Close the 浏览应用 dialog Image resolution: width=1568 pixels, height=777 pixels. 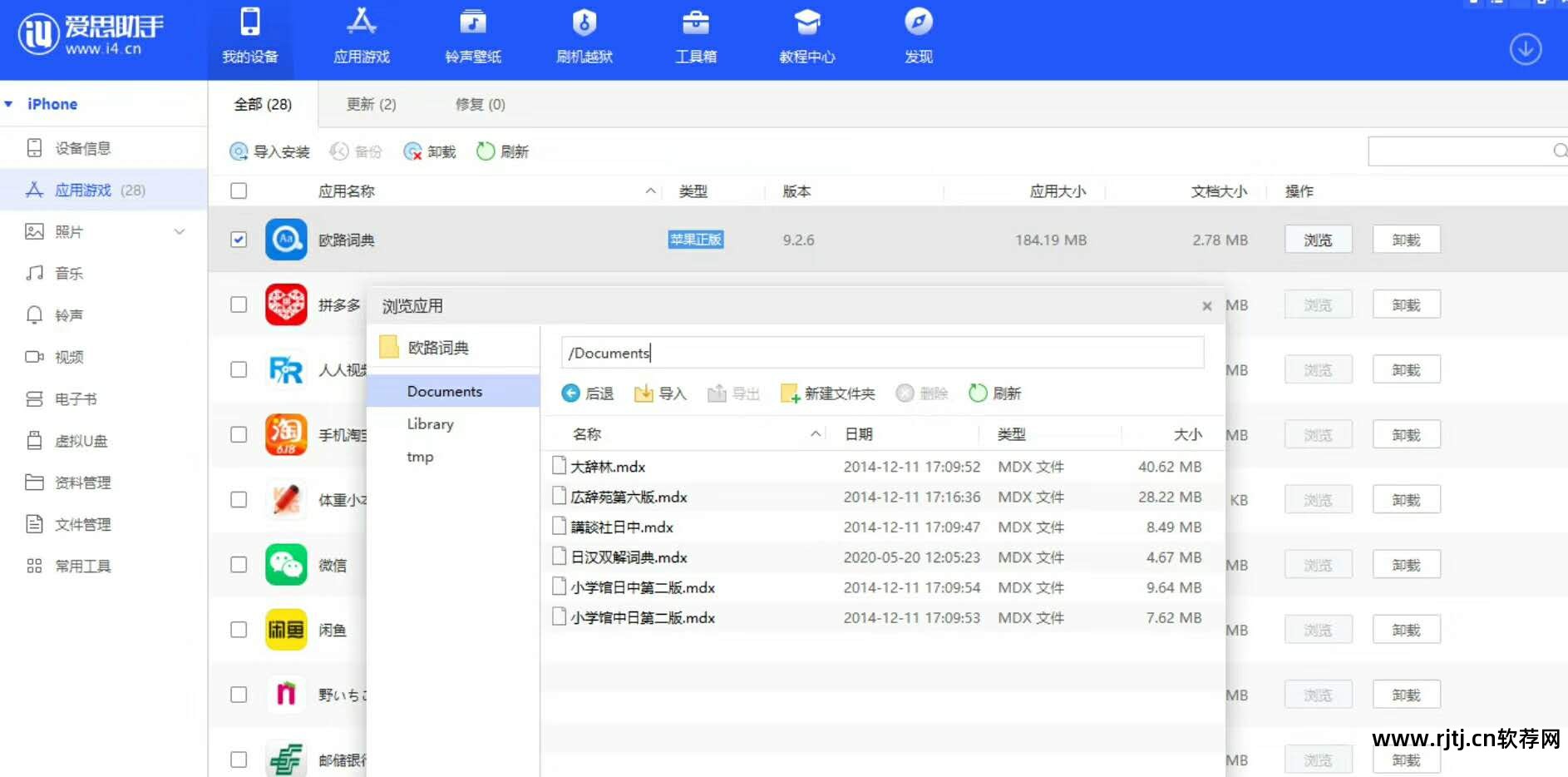[1206, 306]
